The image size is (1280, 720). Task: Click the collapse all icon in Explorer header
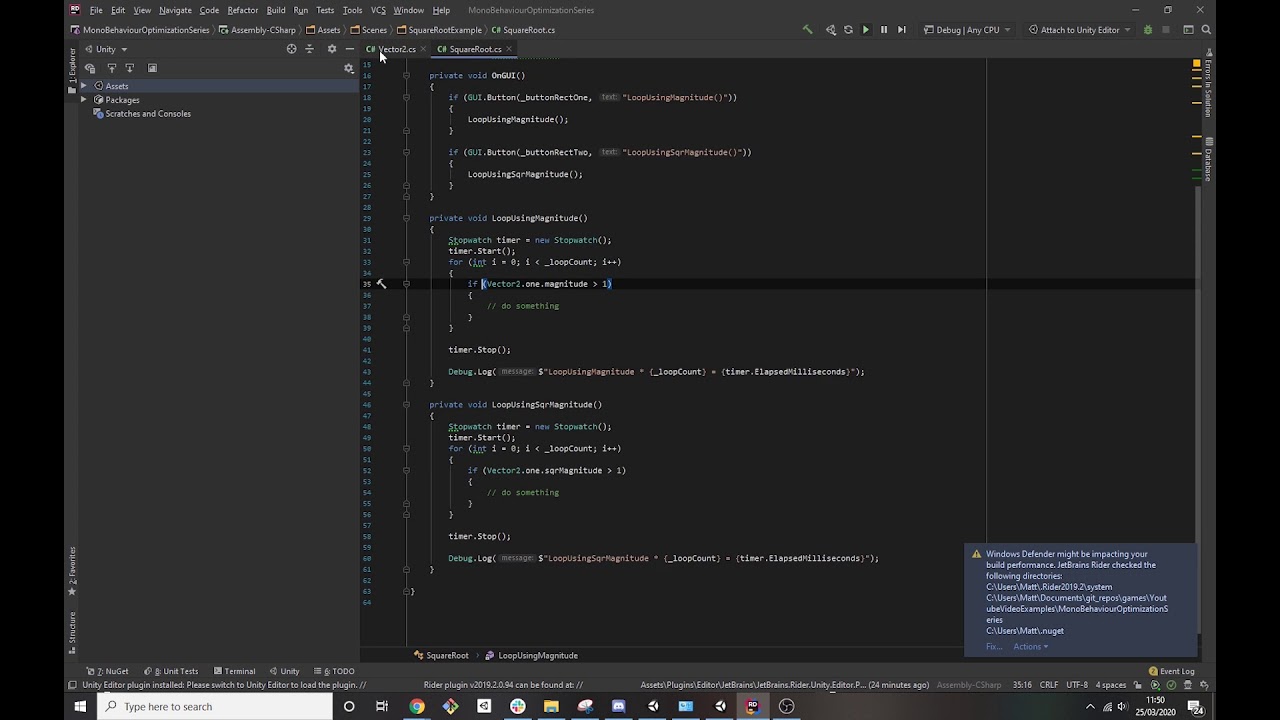point(309,49)
